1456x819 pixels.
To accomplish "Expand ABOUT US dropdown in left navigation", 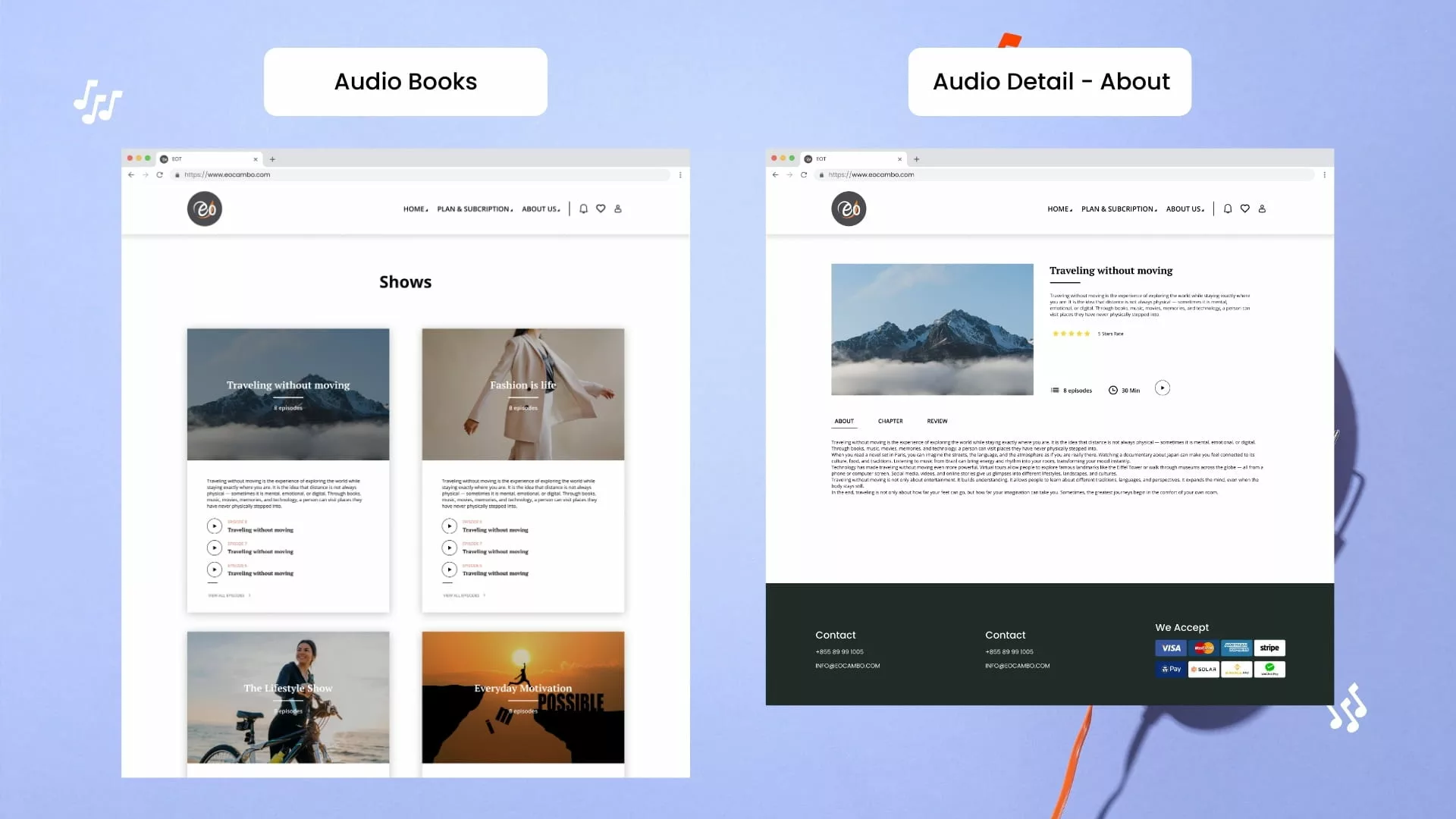I will point(540,209).
